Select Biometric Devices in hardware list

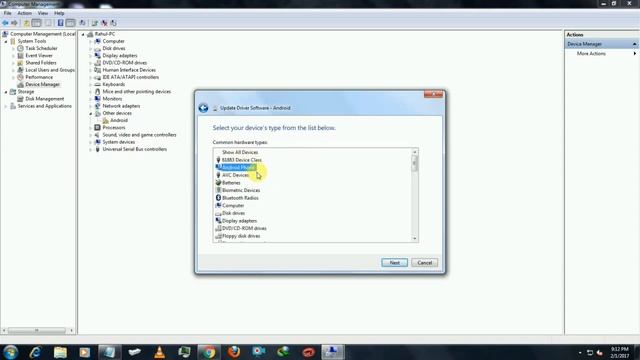point(241,190)
